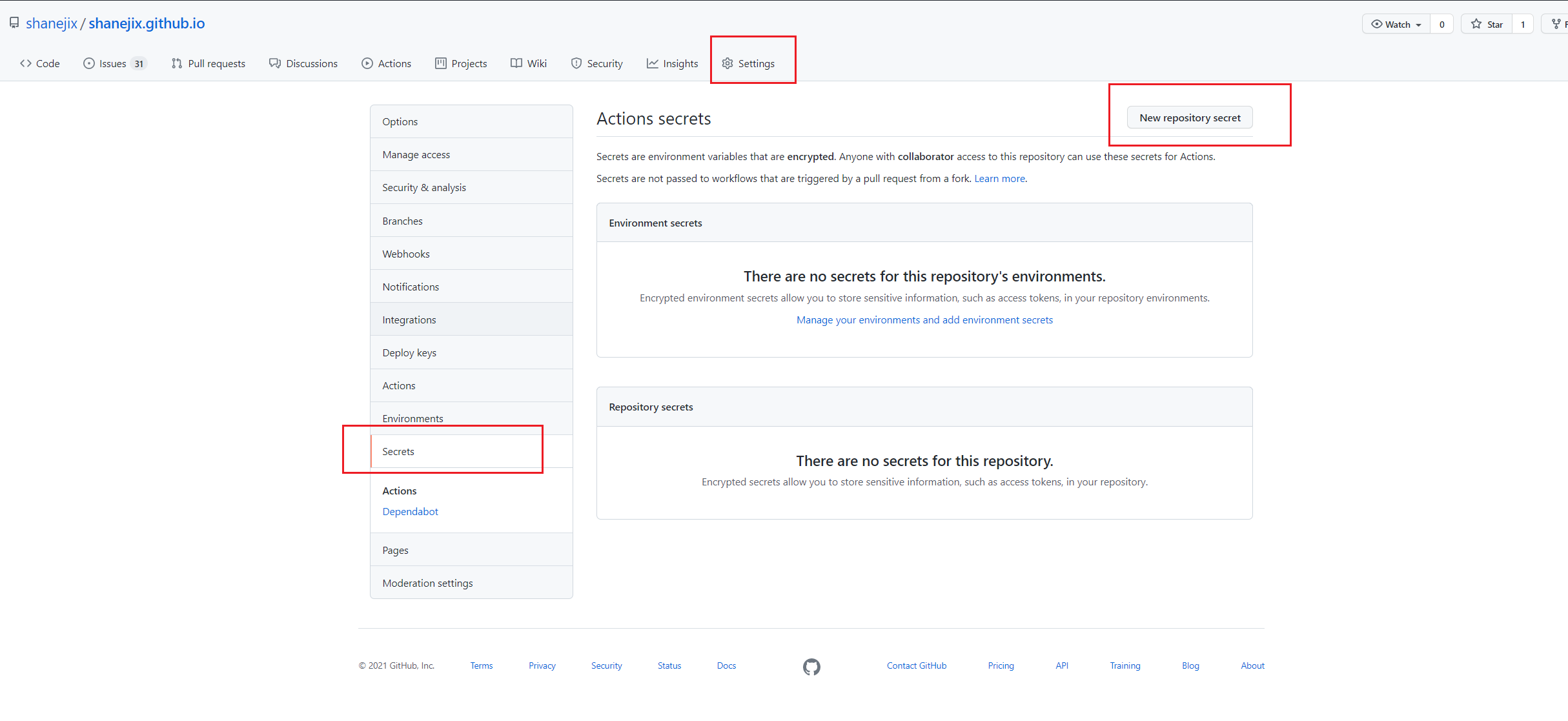This screenshot has width=1568, height=721.
Task: Open the Projects tab
Action: point(461,63)
